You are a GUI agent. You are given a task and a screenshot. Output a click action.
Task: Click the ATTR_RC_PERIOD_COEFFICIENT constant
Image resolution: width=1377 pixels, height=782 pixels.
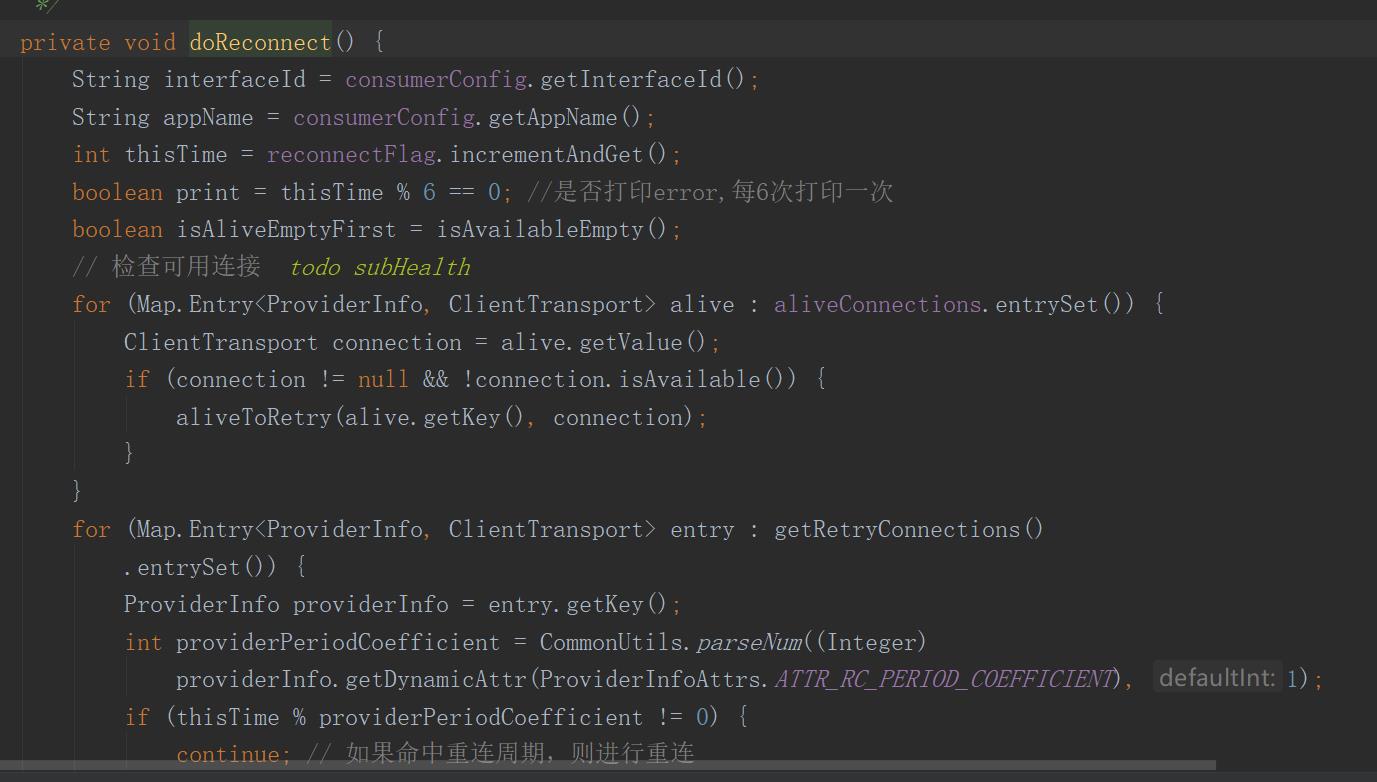(944, 679)
